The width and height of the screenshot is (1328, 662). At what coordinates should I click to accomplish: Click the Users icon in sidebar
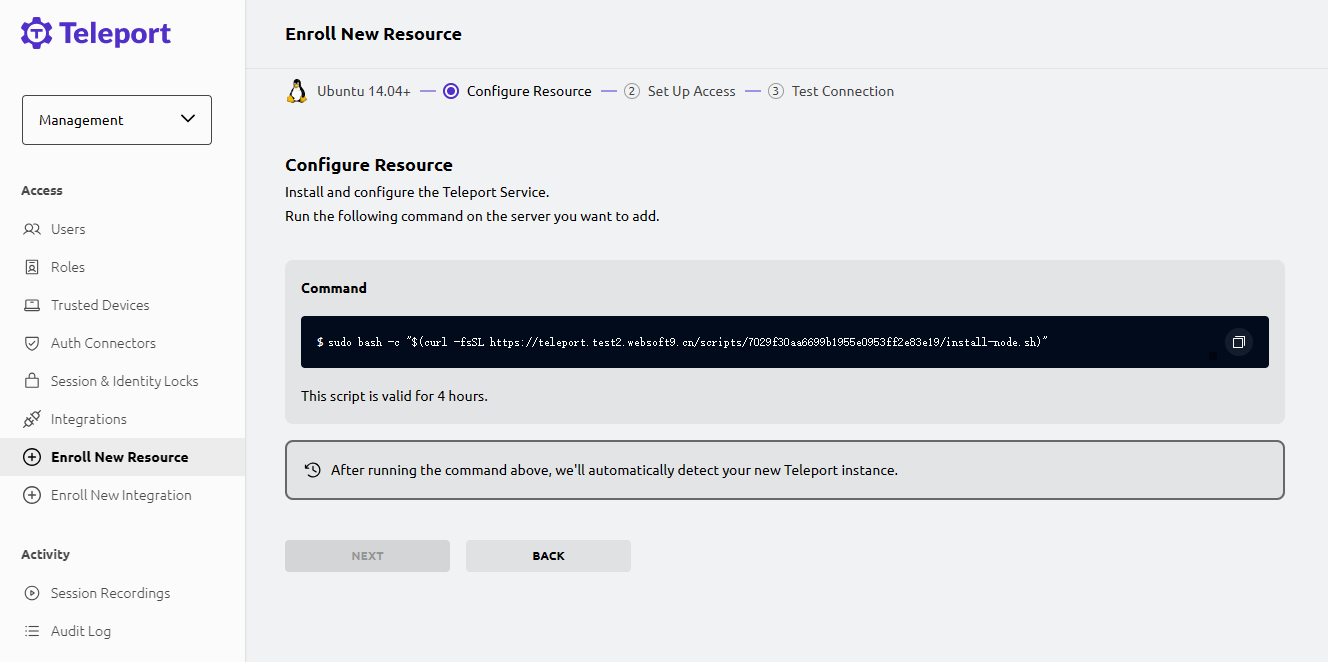pos(32,229)
